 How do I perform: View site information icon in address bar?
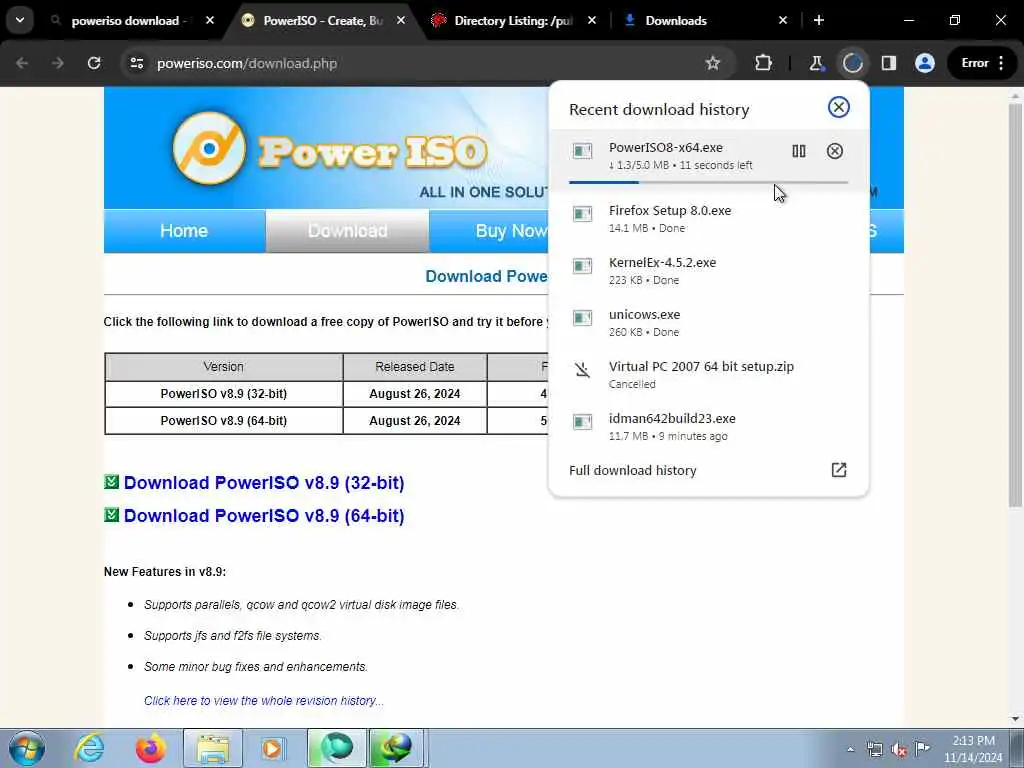tap(136, 63)
